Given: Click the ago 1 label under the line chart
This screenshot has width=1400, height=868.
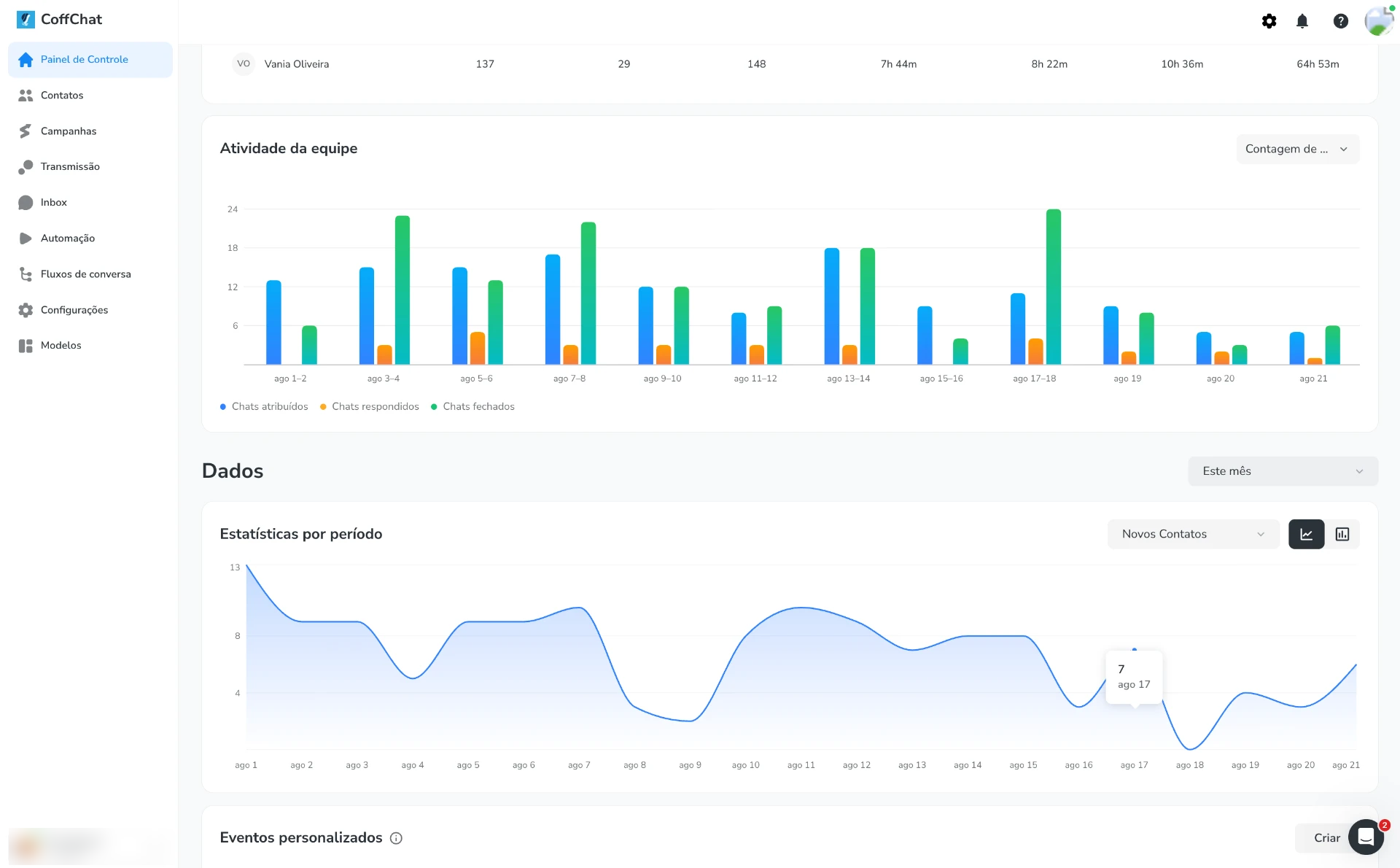Looking at the screenshot, I should (246, 765).
